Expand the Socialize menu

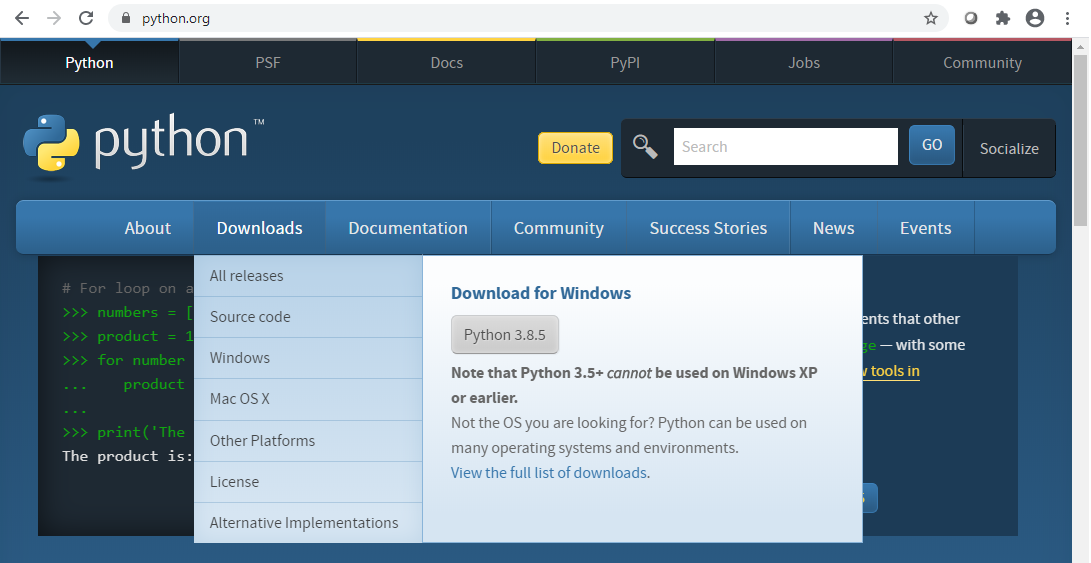(1008, 148)
